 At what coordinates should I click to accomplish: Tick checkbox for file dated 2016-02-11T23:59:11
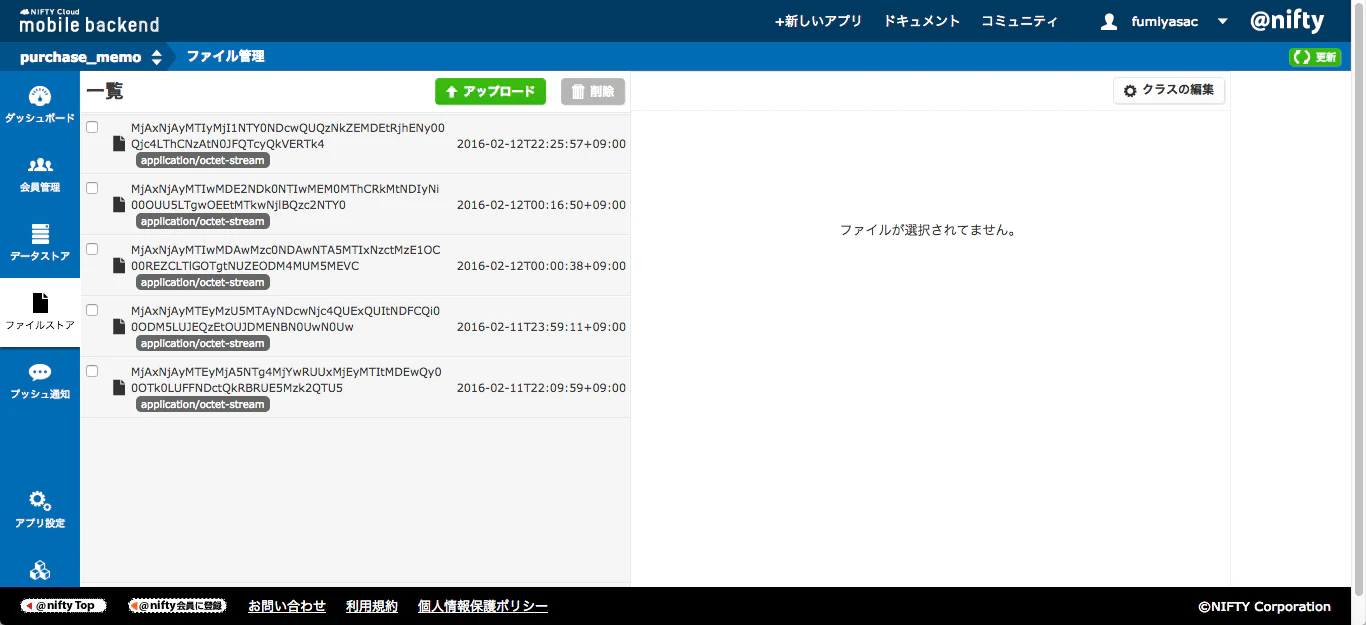coord(92,310)
